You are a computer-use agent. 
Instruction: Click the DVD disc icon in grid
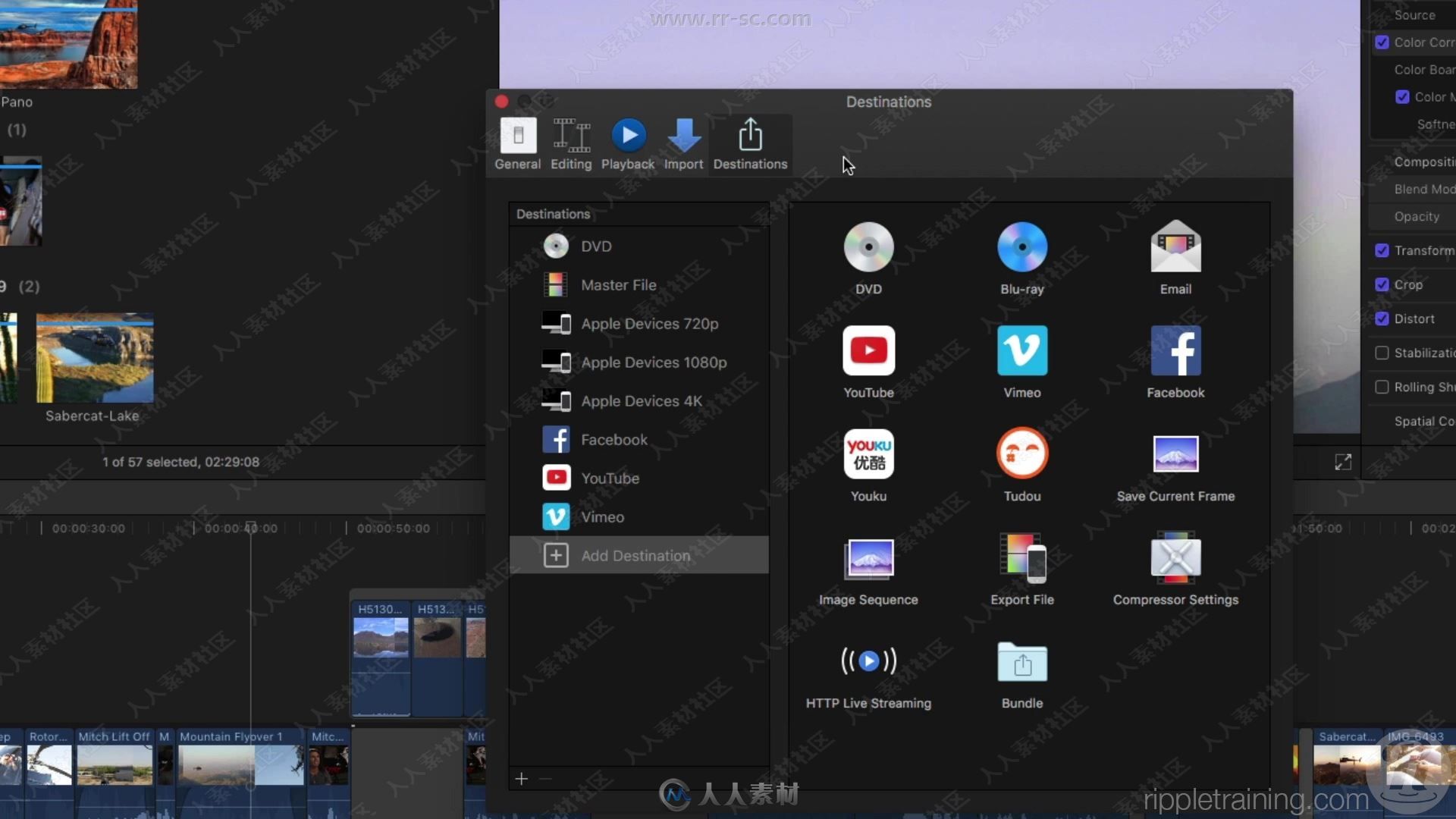pos(868,247)
